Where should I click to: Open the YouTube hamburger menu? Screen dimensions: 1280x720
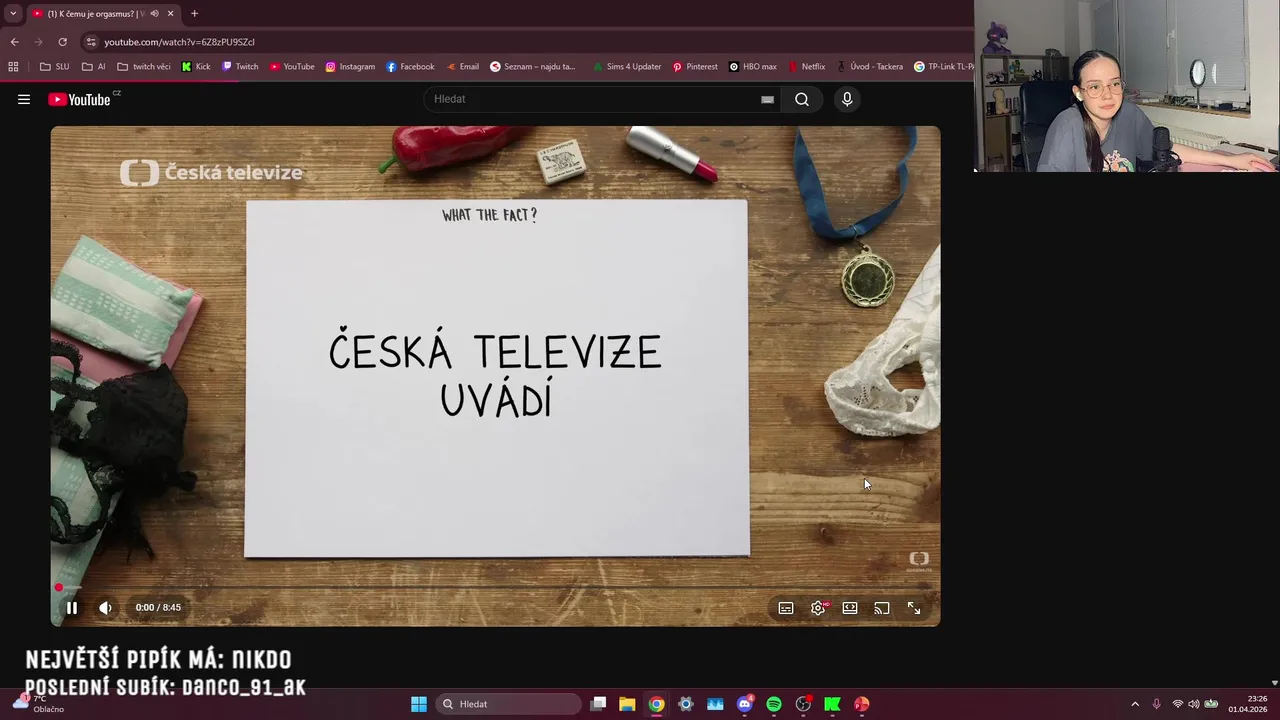pos(24,99)
